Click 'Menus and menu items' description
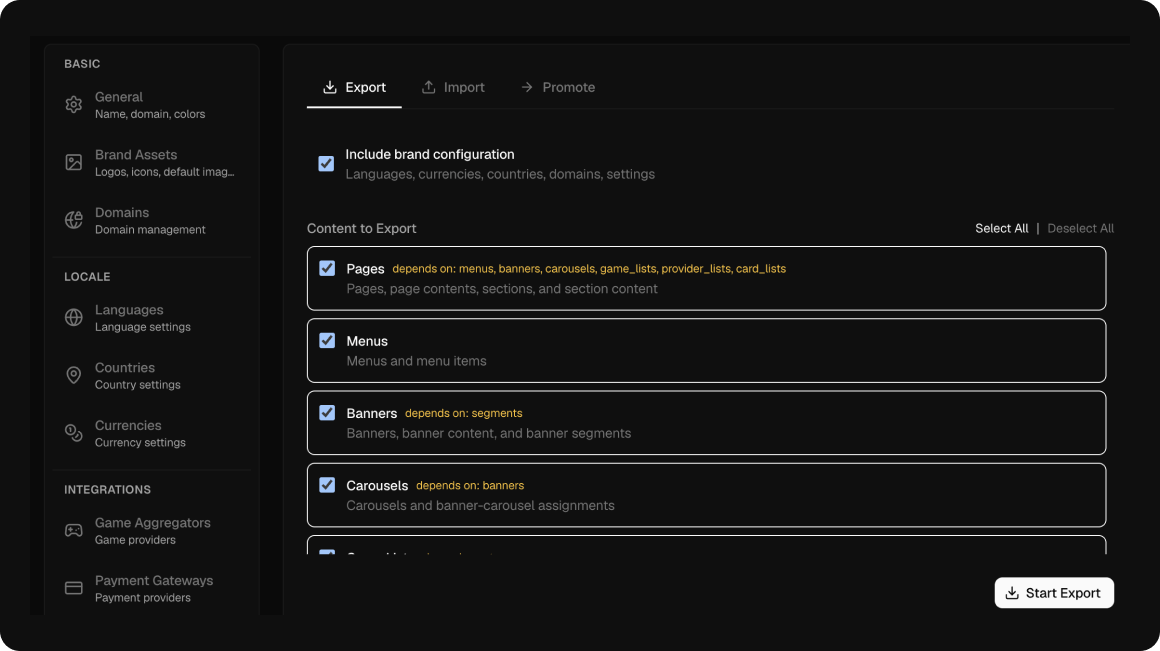Screen dimensions: 1160x651 417,361
